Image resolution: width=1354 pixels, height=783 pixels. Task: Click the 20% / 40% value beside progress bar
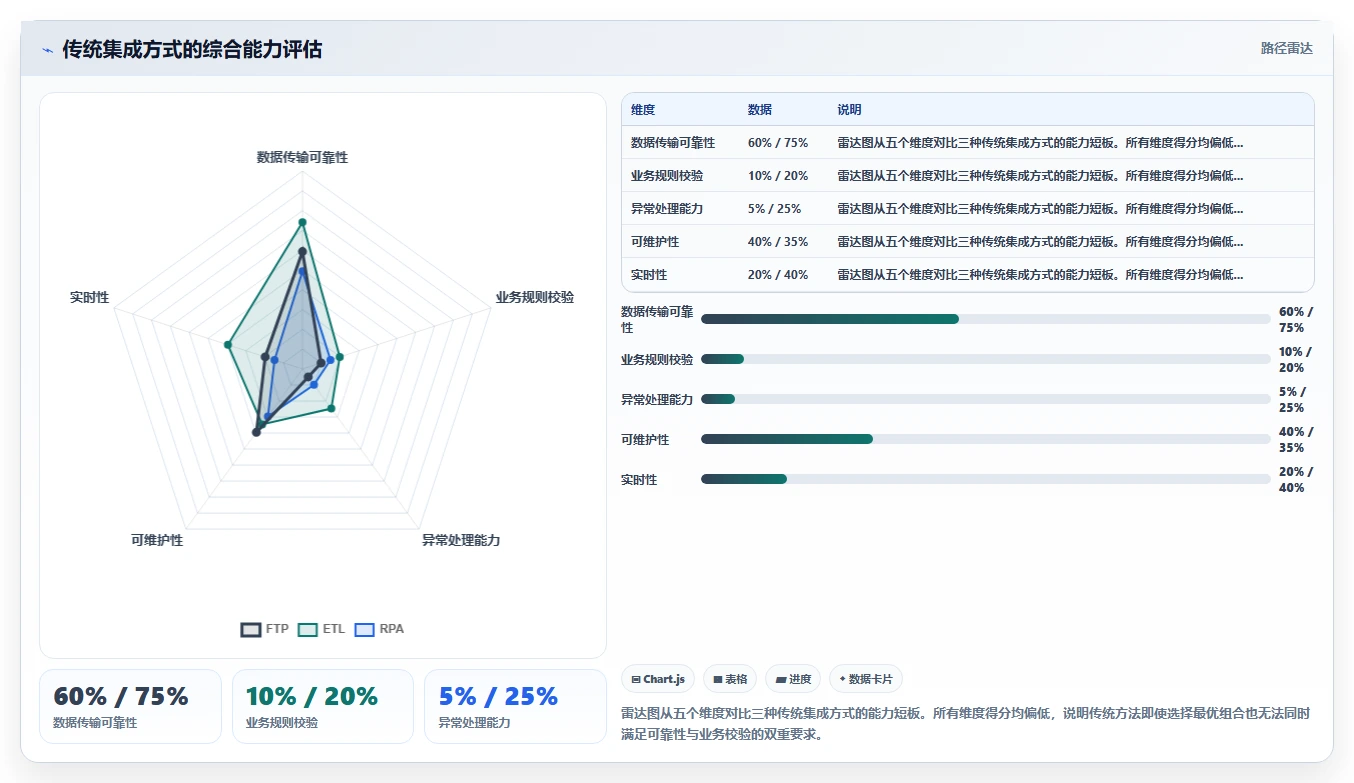pyautogui.click(x=1295, y=480)
